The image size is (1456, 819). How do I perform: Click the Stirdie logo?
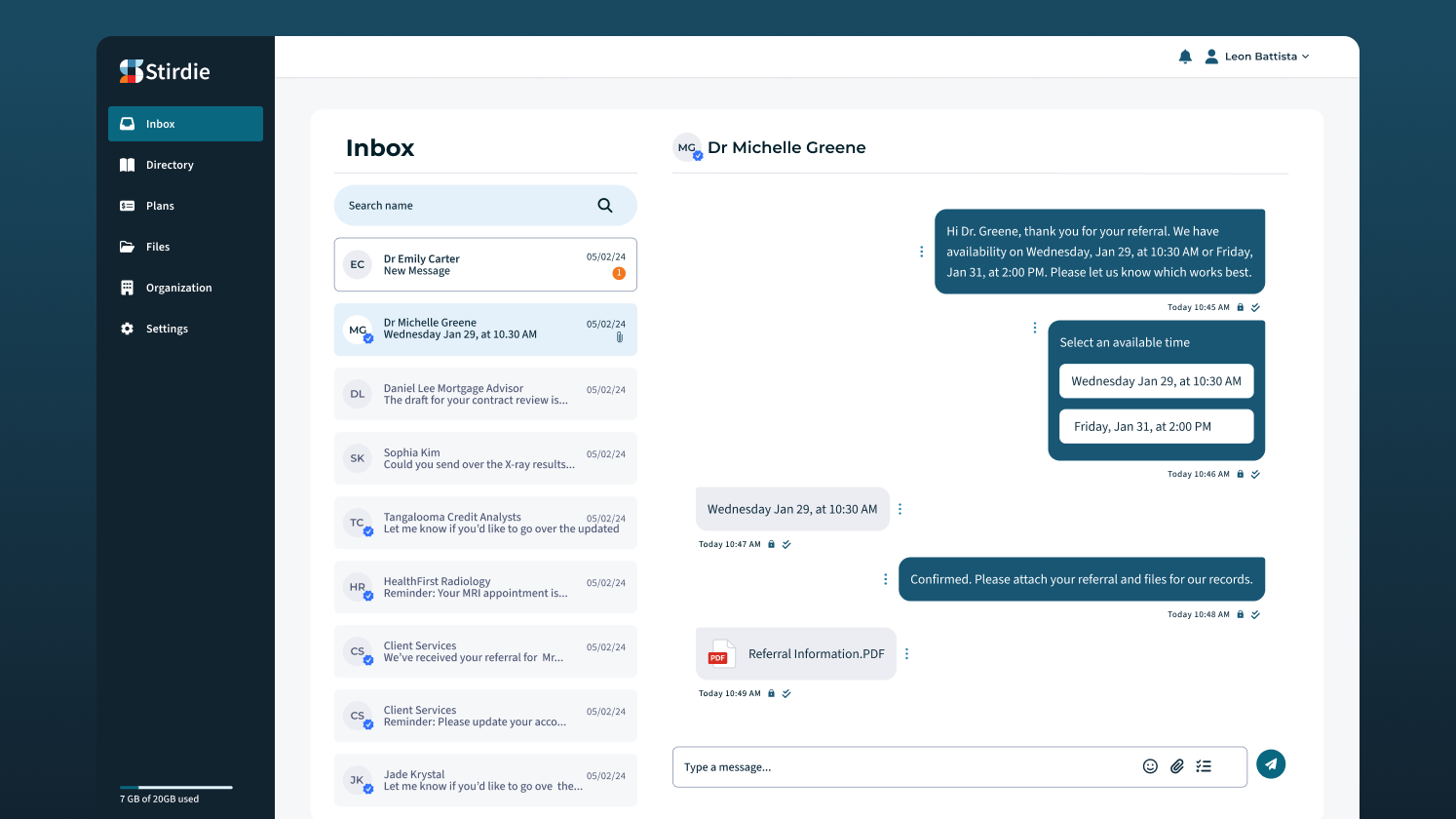coord(165,71)
